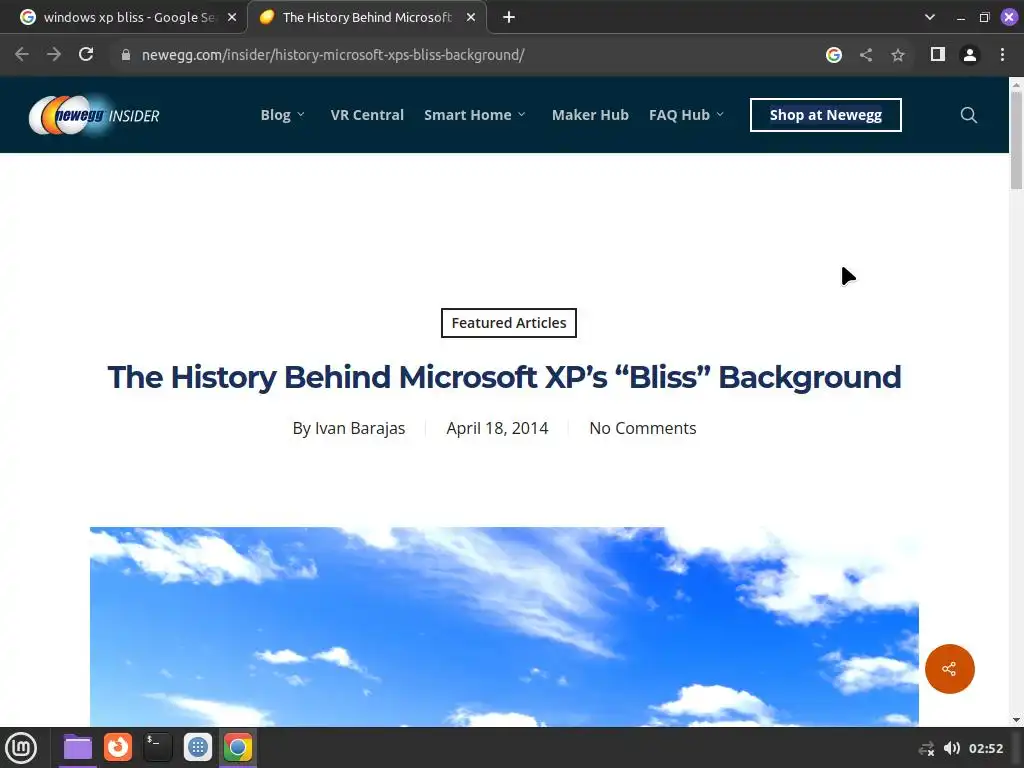Screen dimensions: 1024x768
Task: Open the No Comments link
Action: (643, 428)
